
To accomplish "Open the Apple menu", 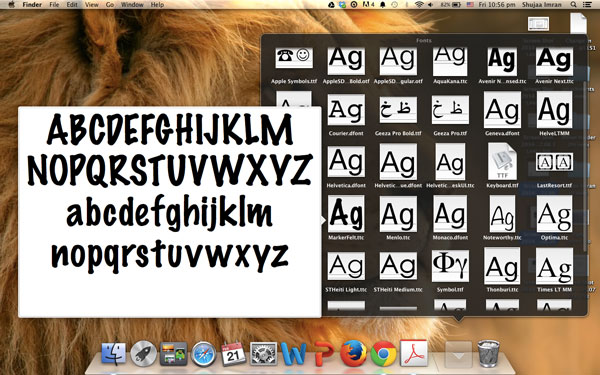I will coord(12,5).
